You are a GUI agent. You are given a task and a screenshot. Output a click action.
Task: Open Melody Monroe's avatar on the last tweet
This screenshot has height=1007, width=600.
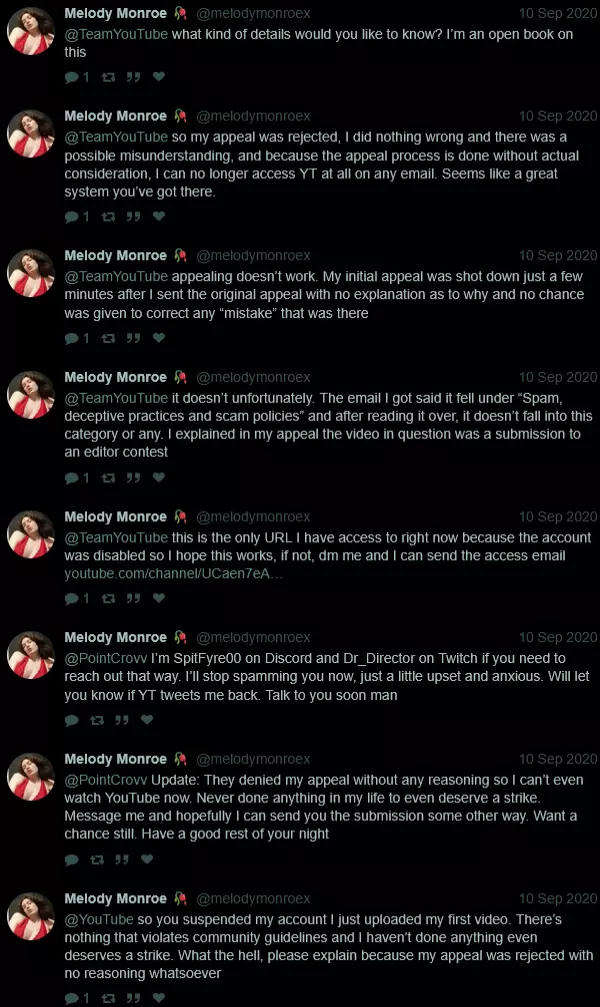click(x=31, y=917)
